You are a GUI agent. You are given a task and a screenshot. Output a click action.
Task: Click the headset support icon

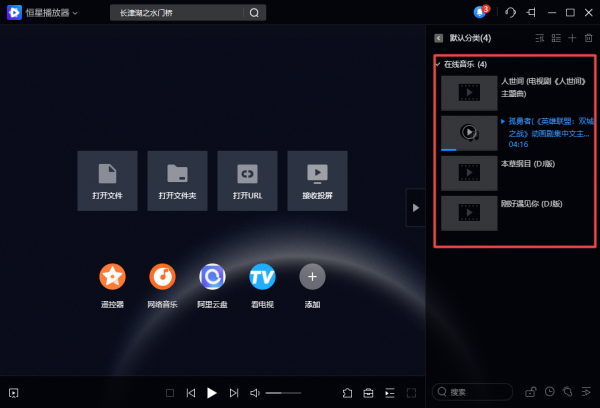[x=510, y=13]
